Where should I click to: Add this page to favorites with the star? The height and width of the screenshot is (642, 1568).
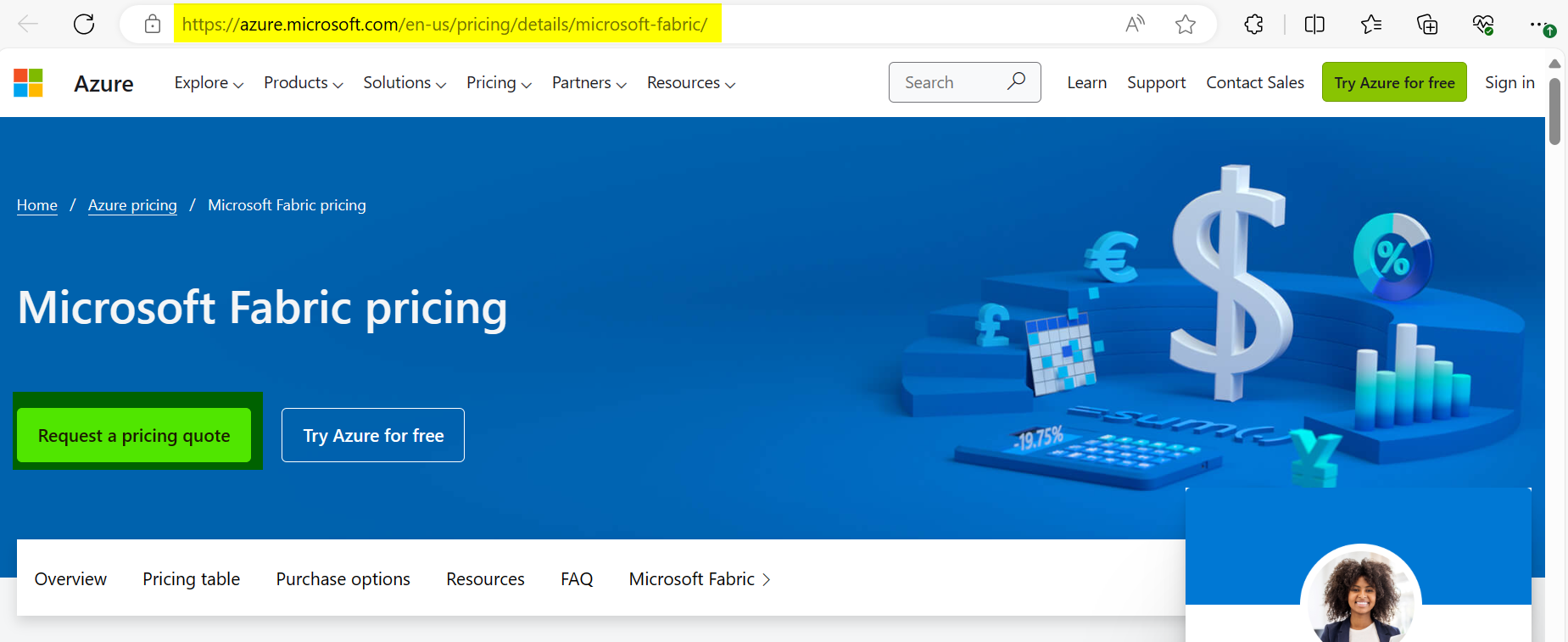click(1186, 24)
